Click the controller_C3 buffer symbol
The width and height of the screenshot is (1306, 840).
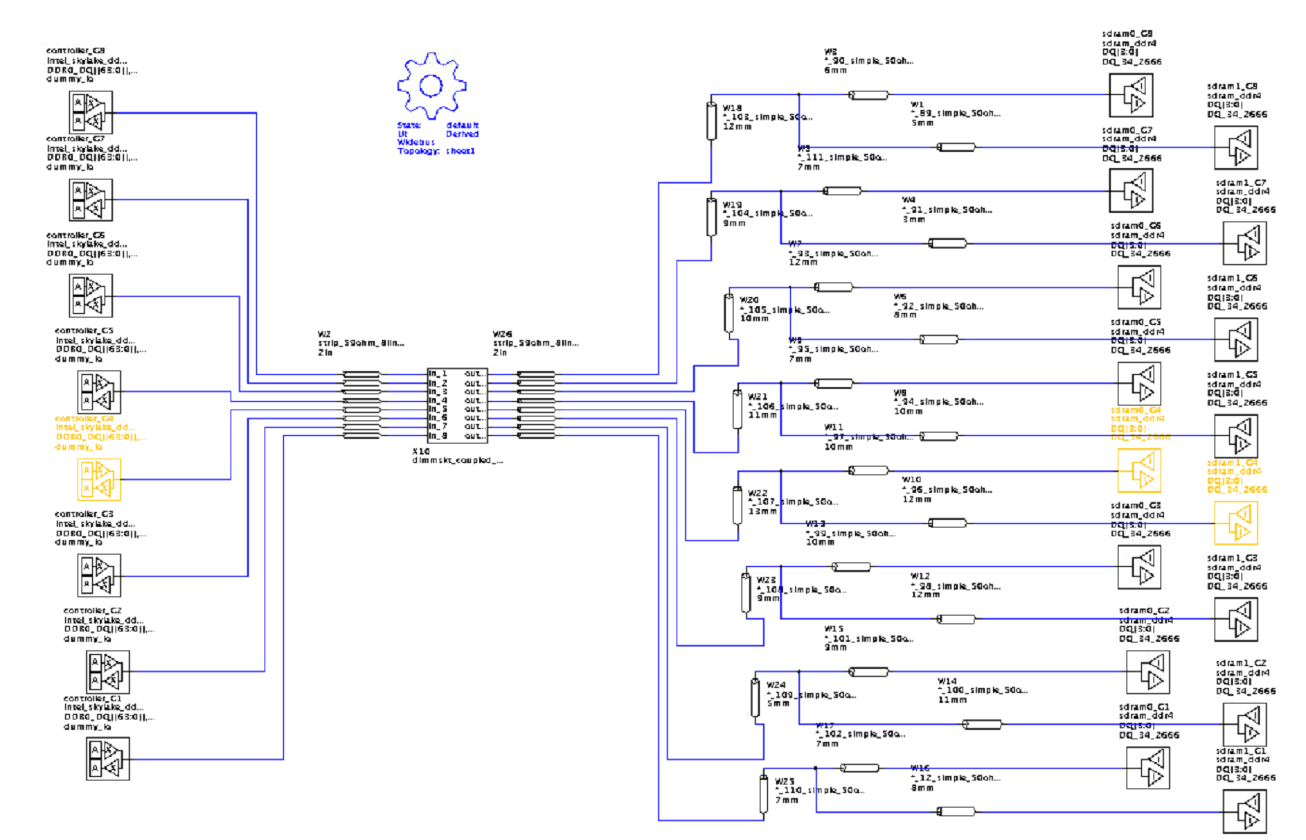pos(99,575)
